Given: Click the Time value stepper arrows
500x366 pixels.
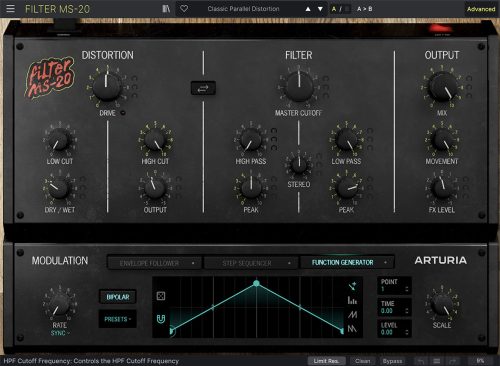Looking at the screenshot, I should 406,311.
